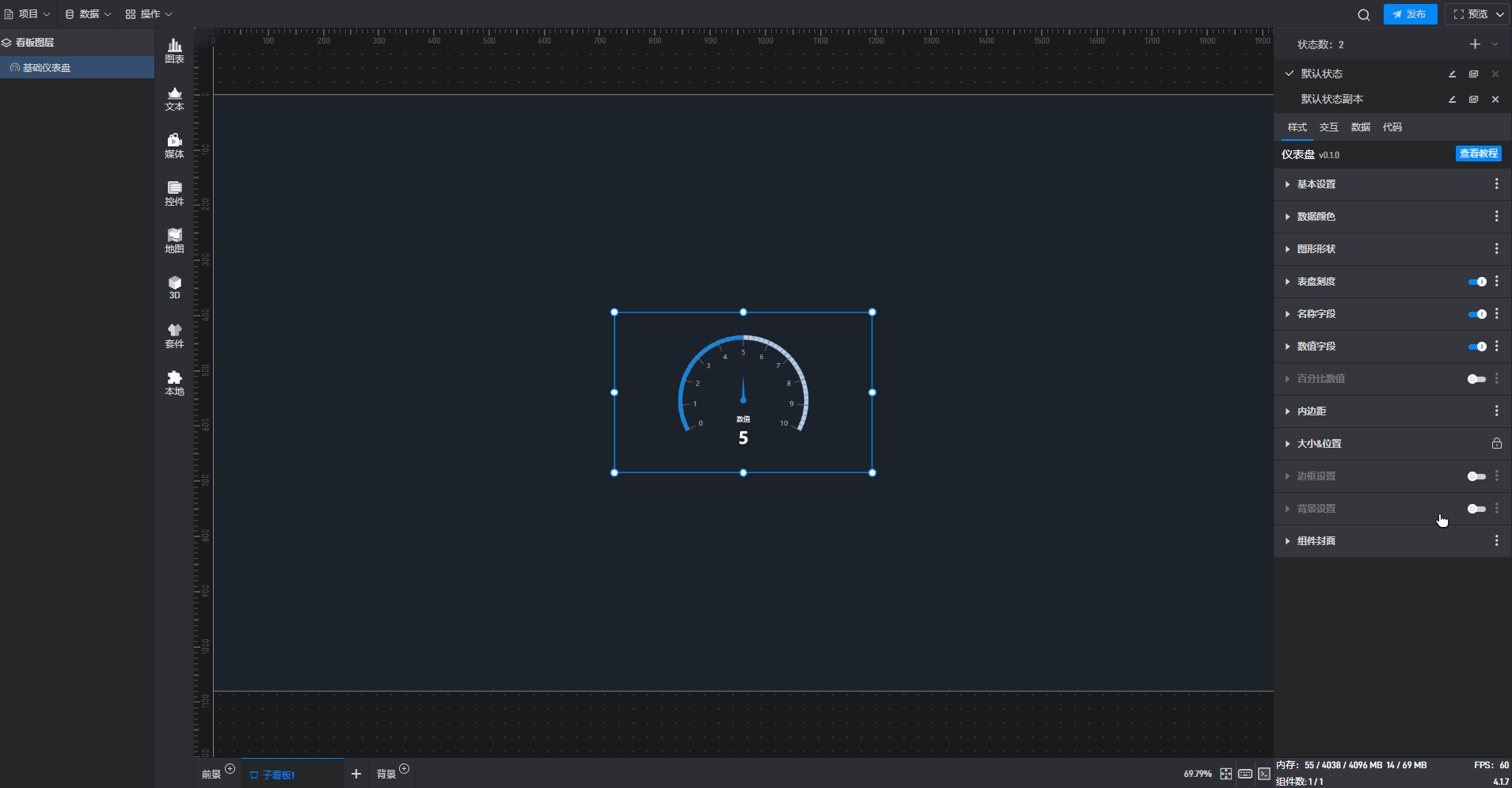This screenshot has height=788, width=1512.
Task: Click the lock icon beside 大小&位置
Action: click(x=1496, y=444)
